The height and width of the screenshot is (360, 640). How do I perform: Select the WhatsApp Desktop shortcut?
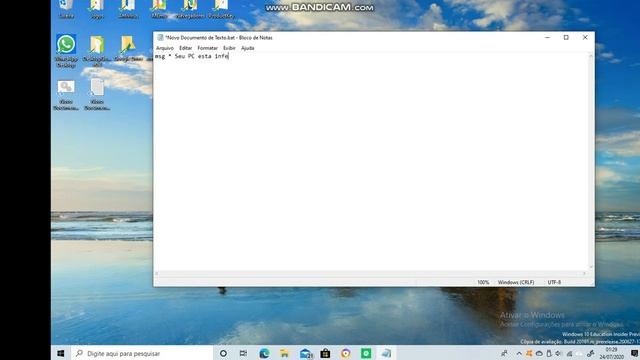66,51
